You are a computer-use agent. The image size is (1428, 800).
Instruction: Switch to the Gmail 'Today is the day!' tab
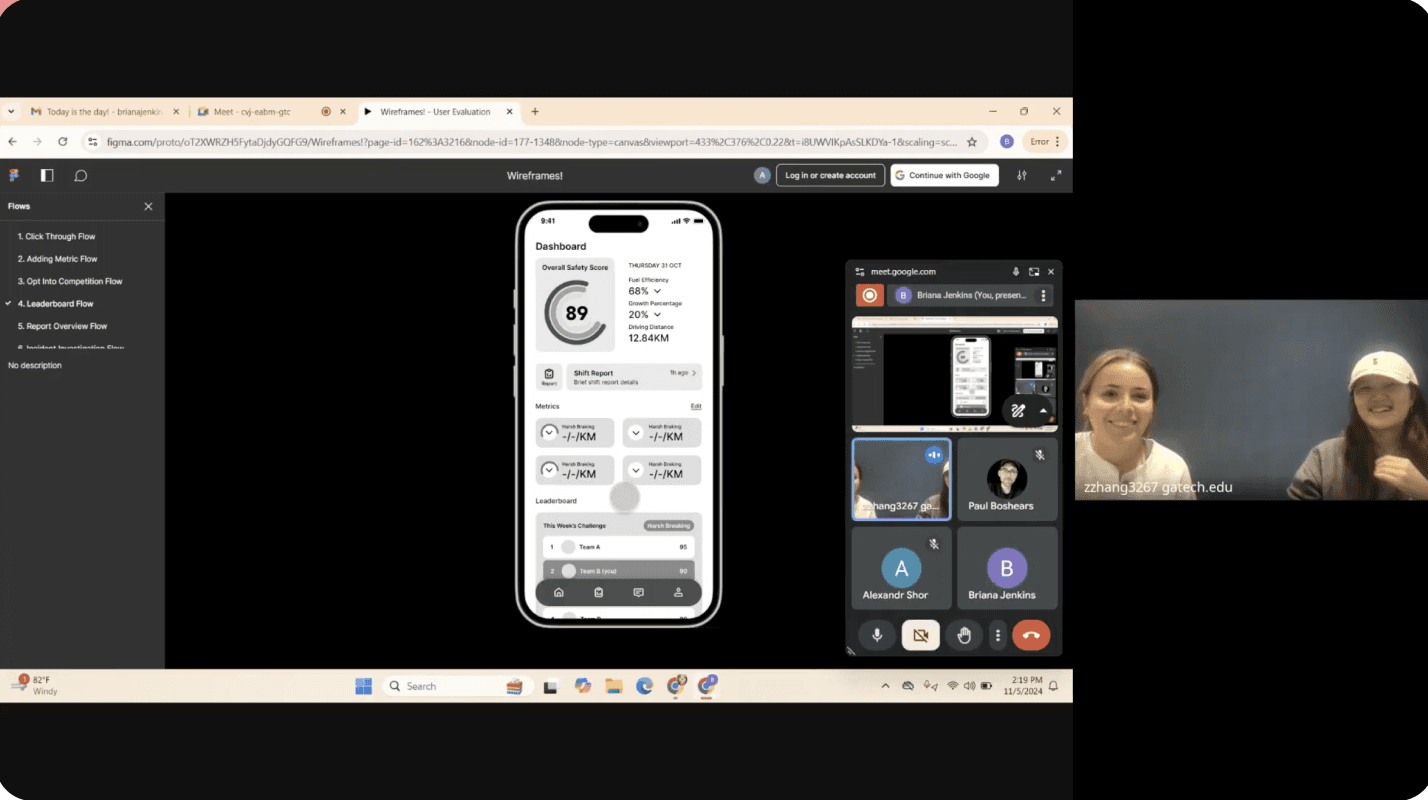point(106,112)
